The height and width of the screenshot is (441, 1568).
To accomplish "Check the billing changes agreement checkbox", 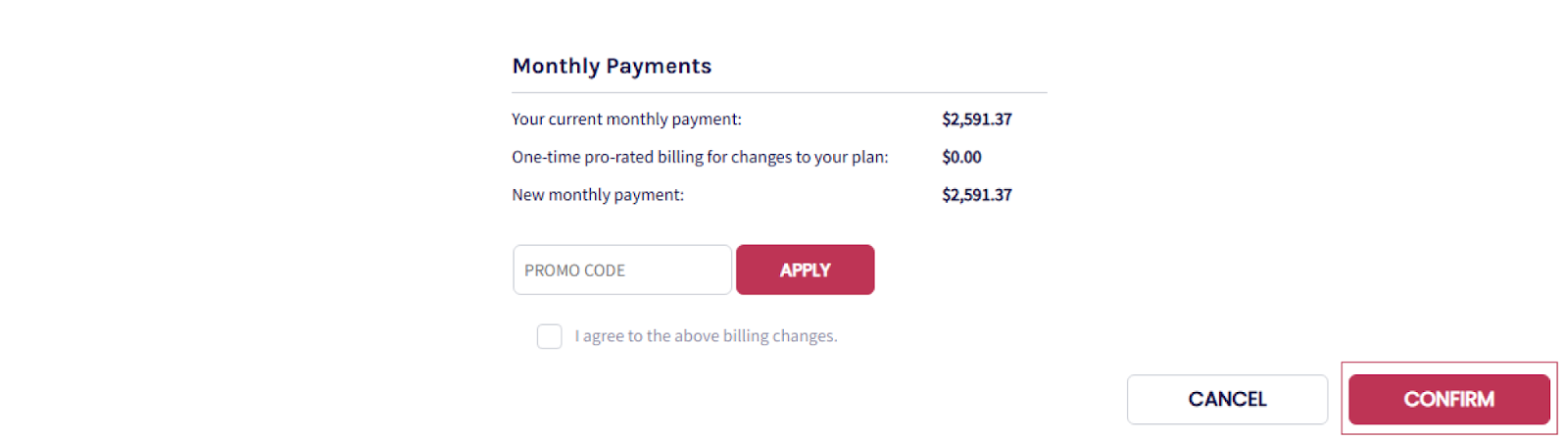I will click(549, 336).
